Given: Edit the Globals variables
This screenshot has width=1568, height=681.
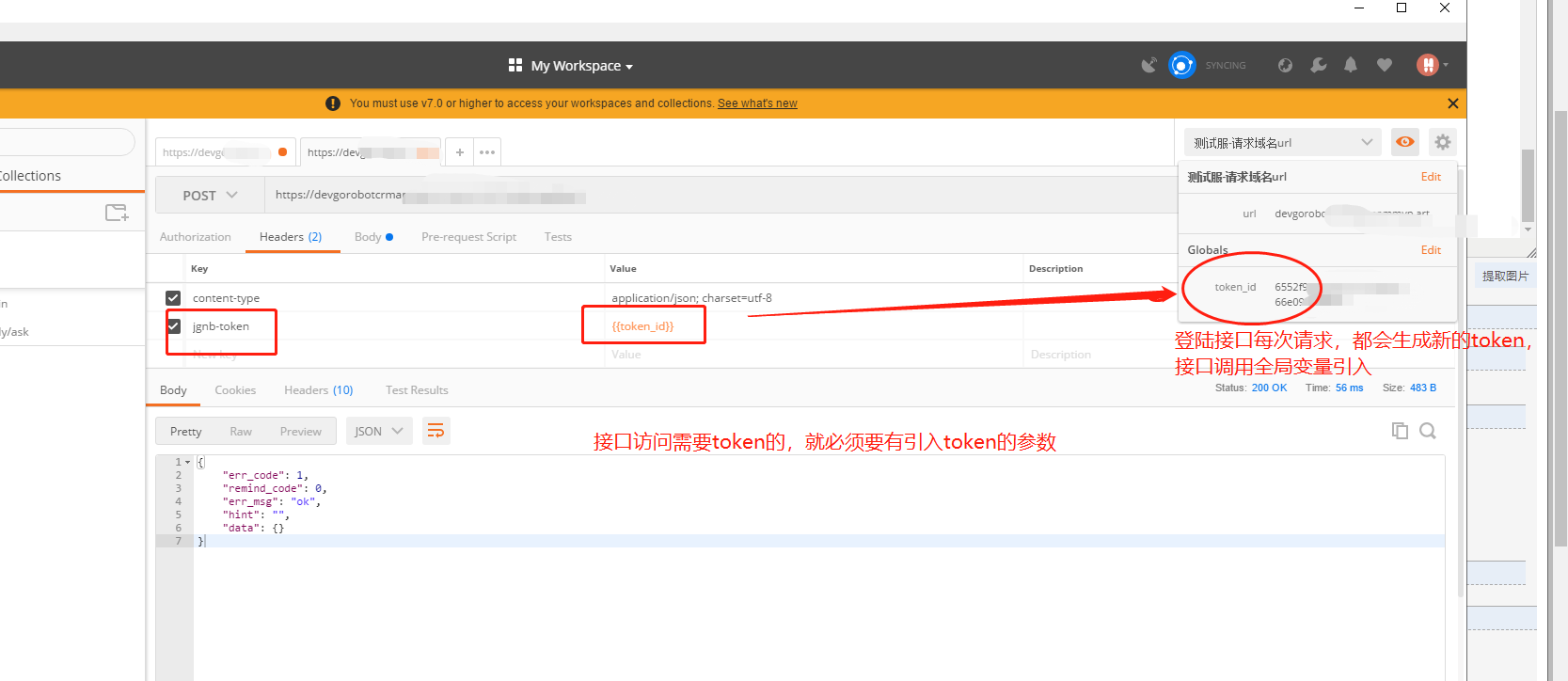Looking at the screenshot, I should [1431, 250].
